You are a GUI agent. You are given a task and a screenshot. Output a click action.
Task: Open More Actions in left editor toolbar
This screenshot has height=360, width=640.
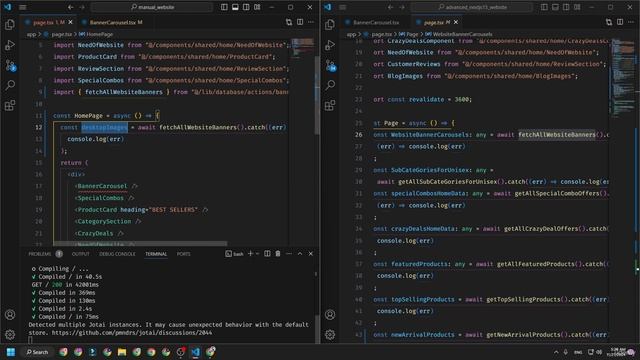pos(311,22)
